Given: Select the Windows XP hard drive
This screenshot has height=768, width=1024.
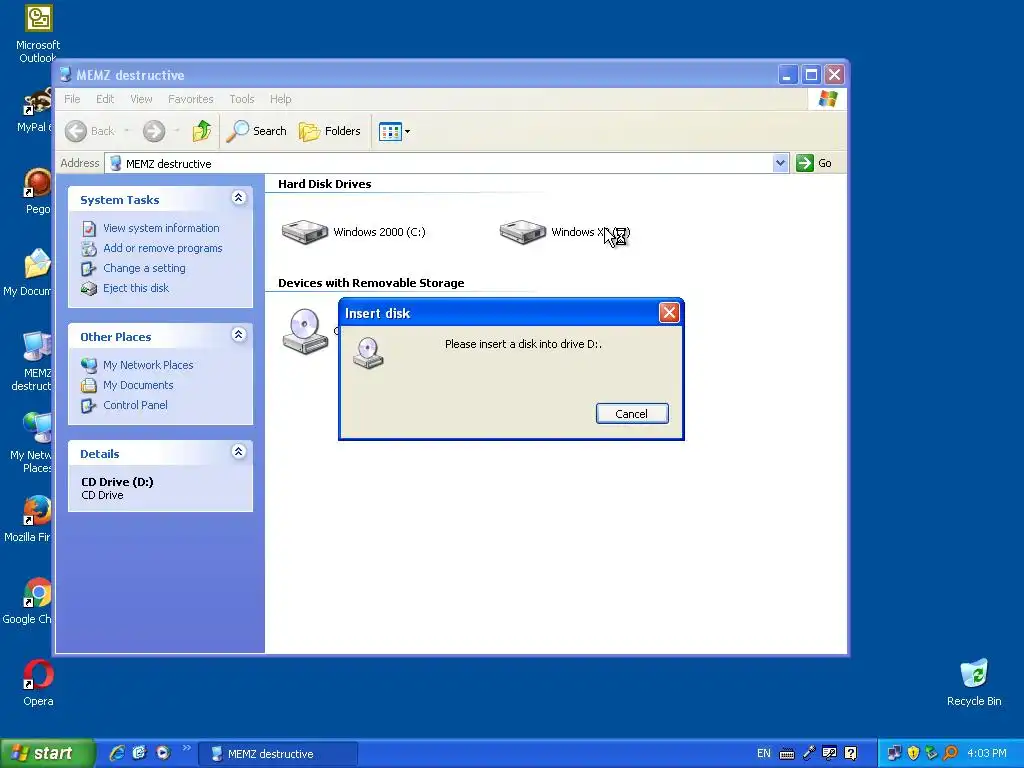Looking at the screenshot, I should tap(565, 232).
